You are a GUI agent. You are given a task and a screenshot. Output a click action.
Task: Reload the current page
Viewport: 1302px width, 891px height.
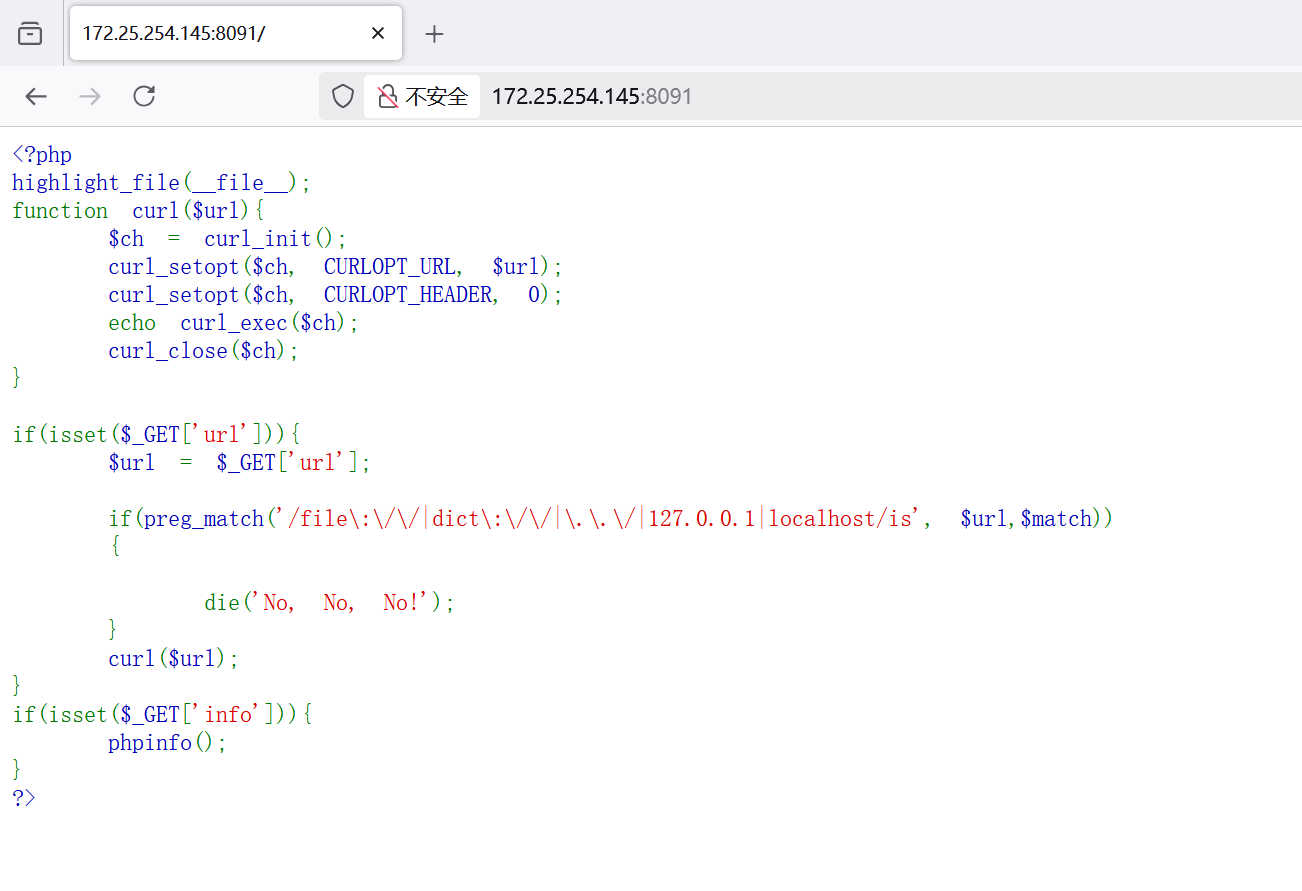[x=144, y=96]
